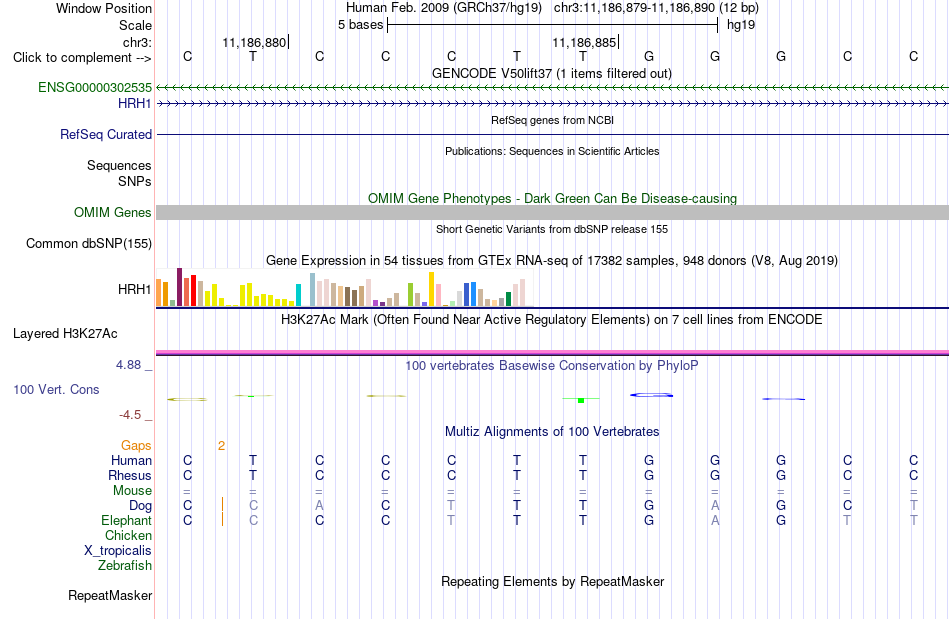Click the RepeatMasker track label

(110, 595)
